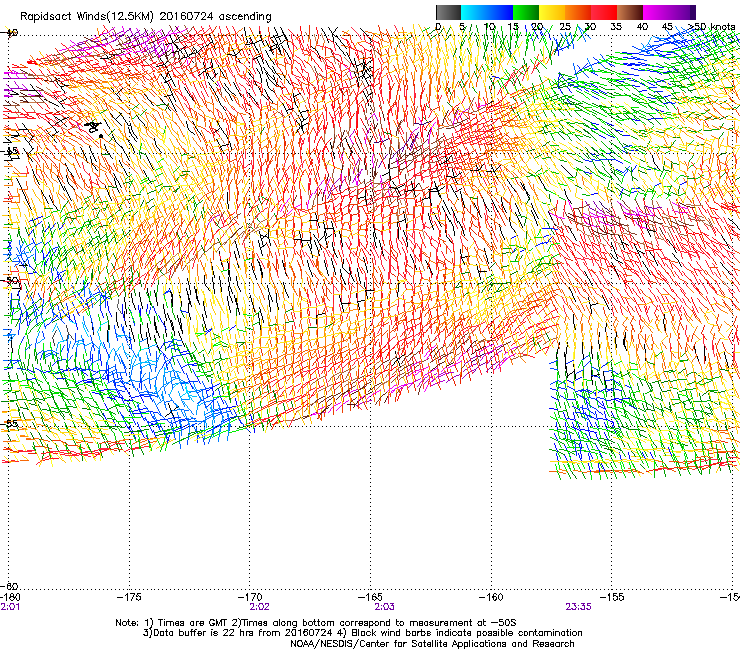Click the '-170' longitude axis label
This screenshot has width=740, height=650.
[x=250, y=597]
